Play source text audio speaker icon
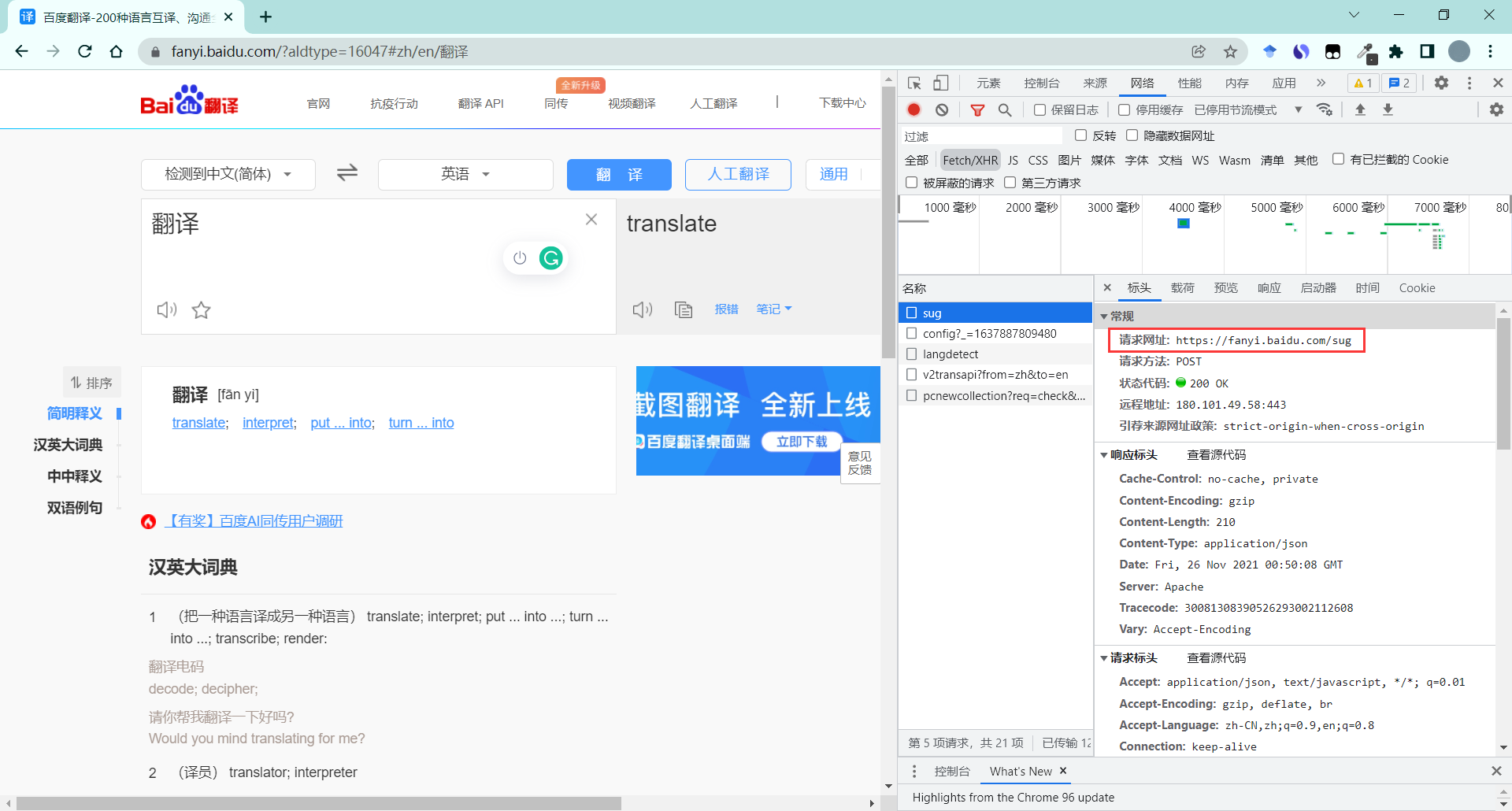Screen dimensions: 1512x811 tap(167, 310)
